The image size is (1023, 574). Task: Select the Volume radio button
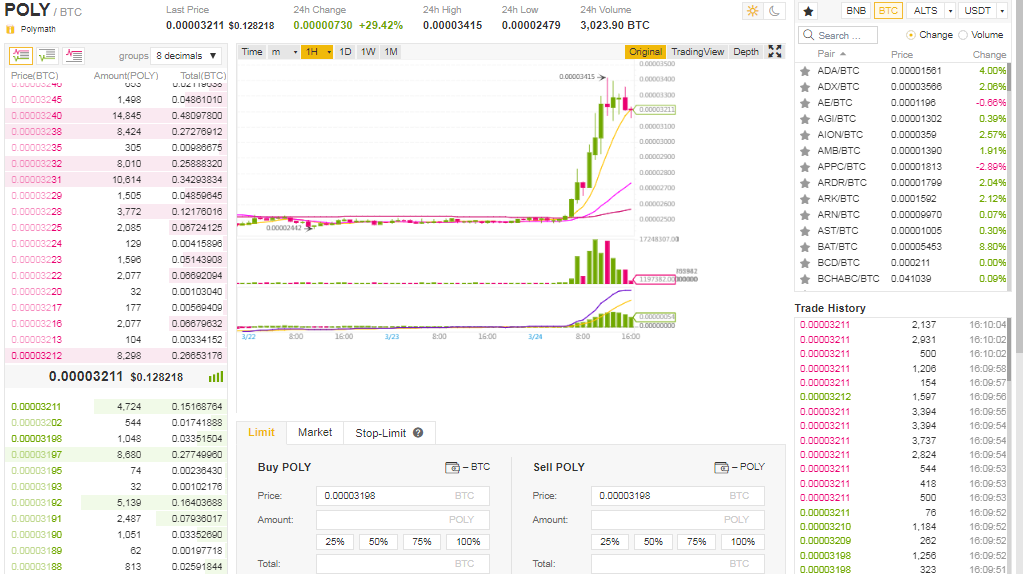click(x=963, y=35)
